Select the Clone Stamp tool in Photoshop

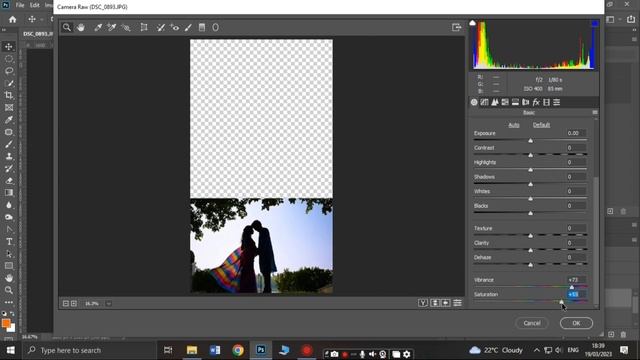(x=9, y=156)
